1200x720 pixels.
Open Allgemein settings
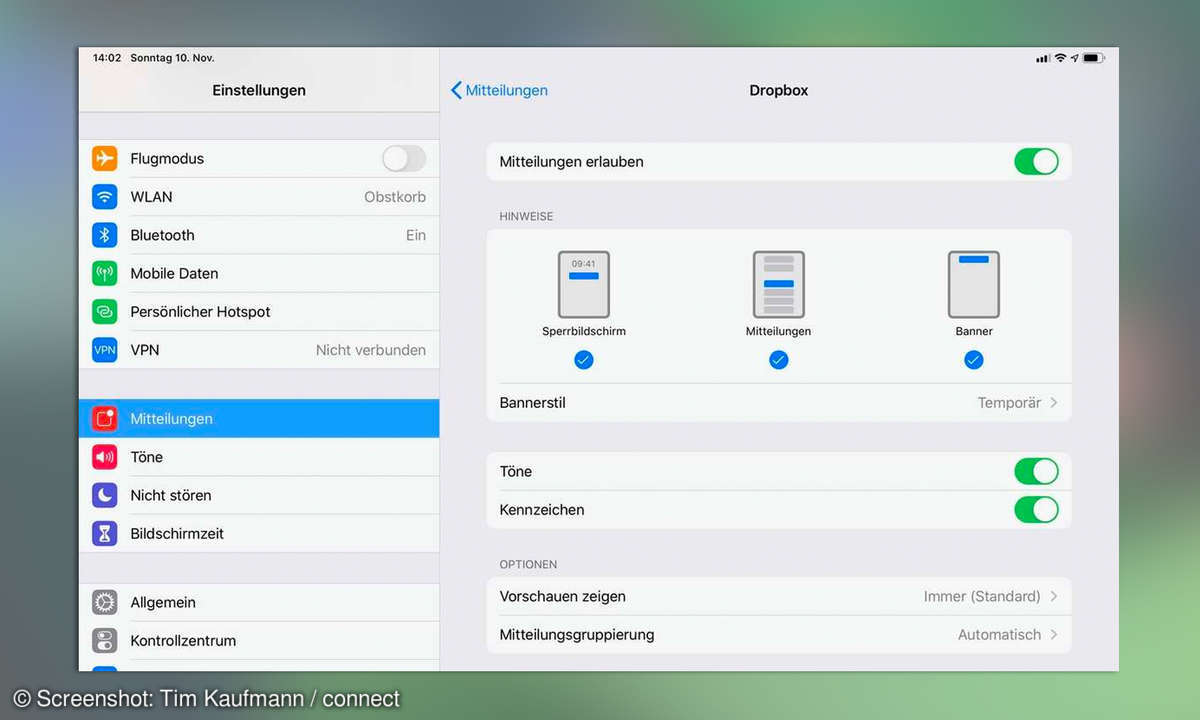259,602
